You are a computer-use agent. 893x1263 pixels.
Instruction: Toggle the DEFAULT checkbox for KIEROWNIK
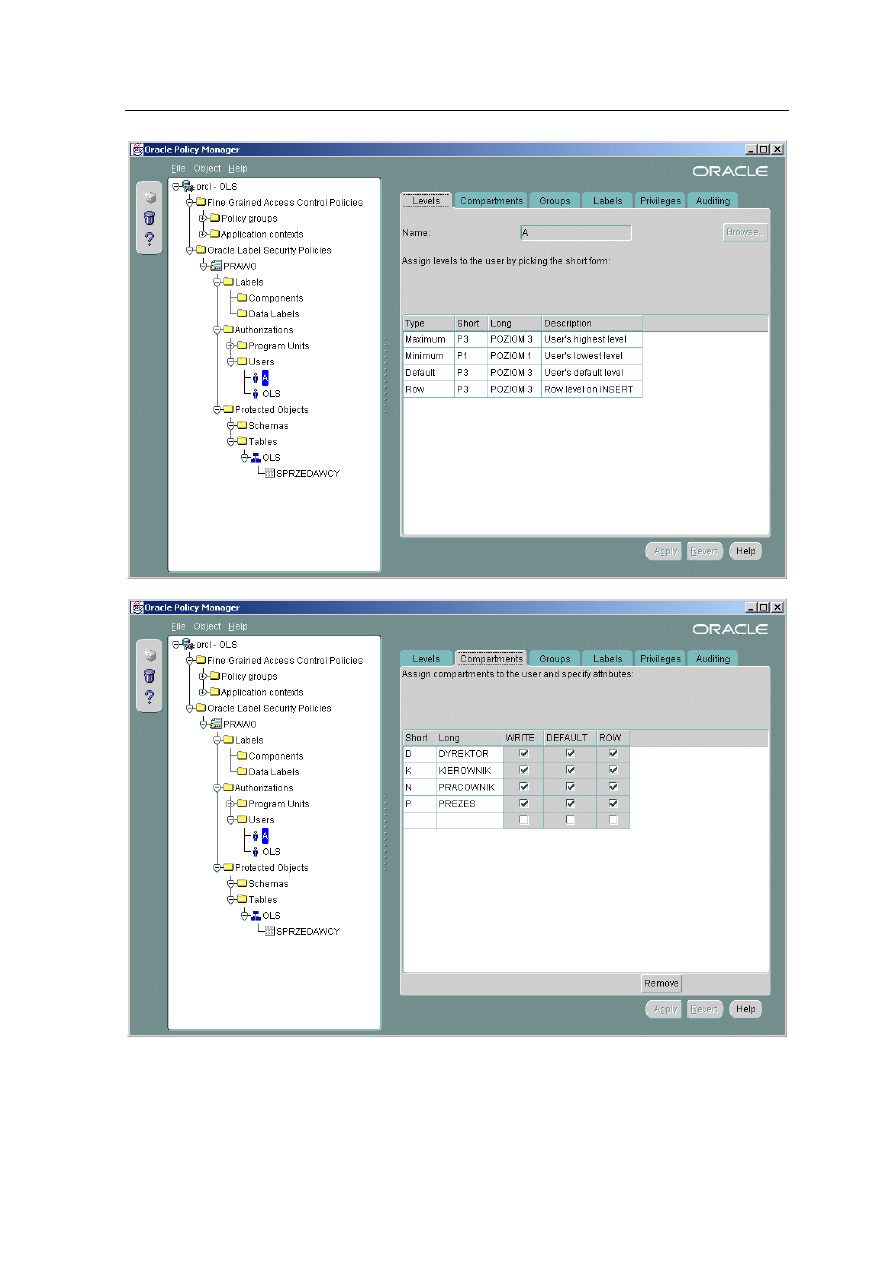pos(570,770)
